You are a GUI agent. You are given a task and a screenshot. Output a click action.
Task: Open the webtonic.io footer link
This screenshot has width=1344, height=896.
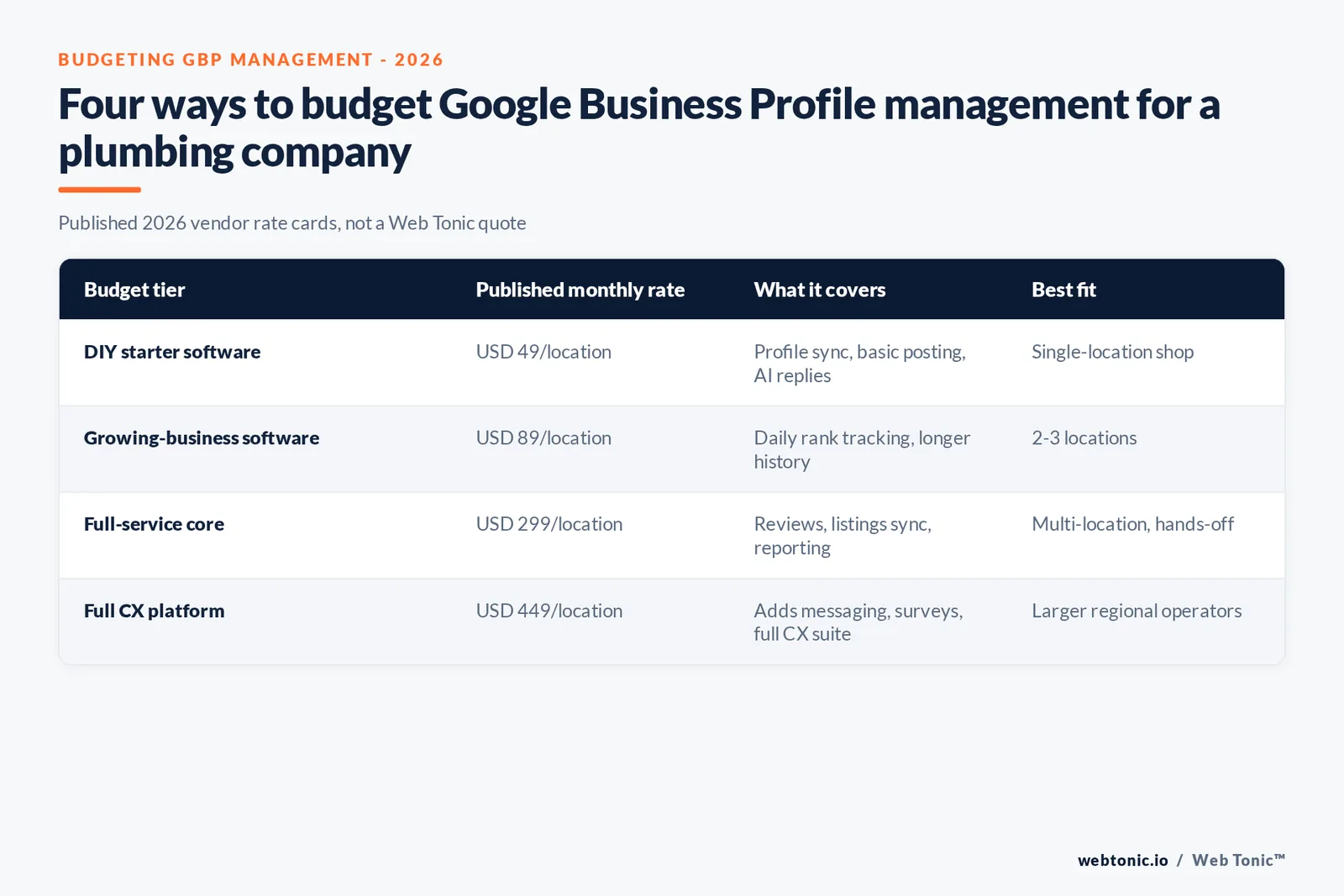1123,860
